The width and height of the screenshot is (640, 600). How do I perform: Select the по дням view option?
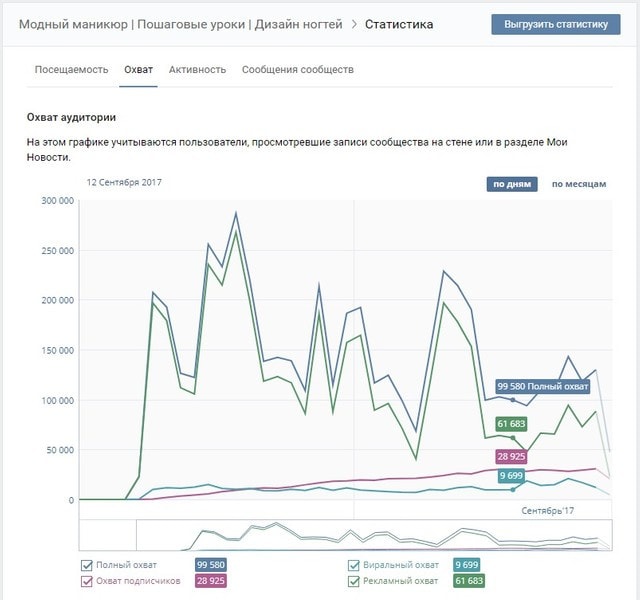pyautogui.click(x=513, y=184)
